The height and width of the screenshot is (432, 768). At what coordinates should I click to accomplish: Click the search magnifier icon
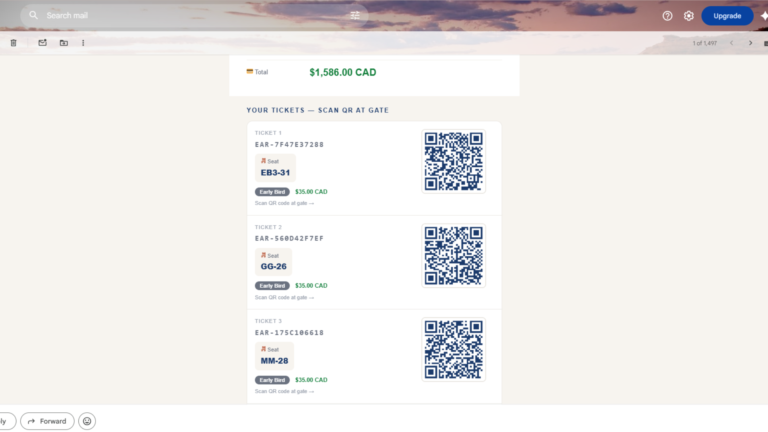coord(33,15)
